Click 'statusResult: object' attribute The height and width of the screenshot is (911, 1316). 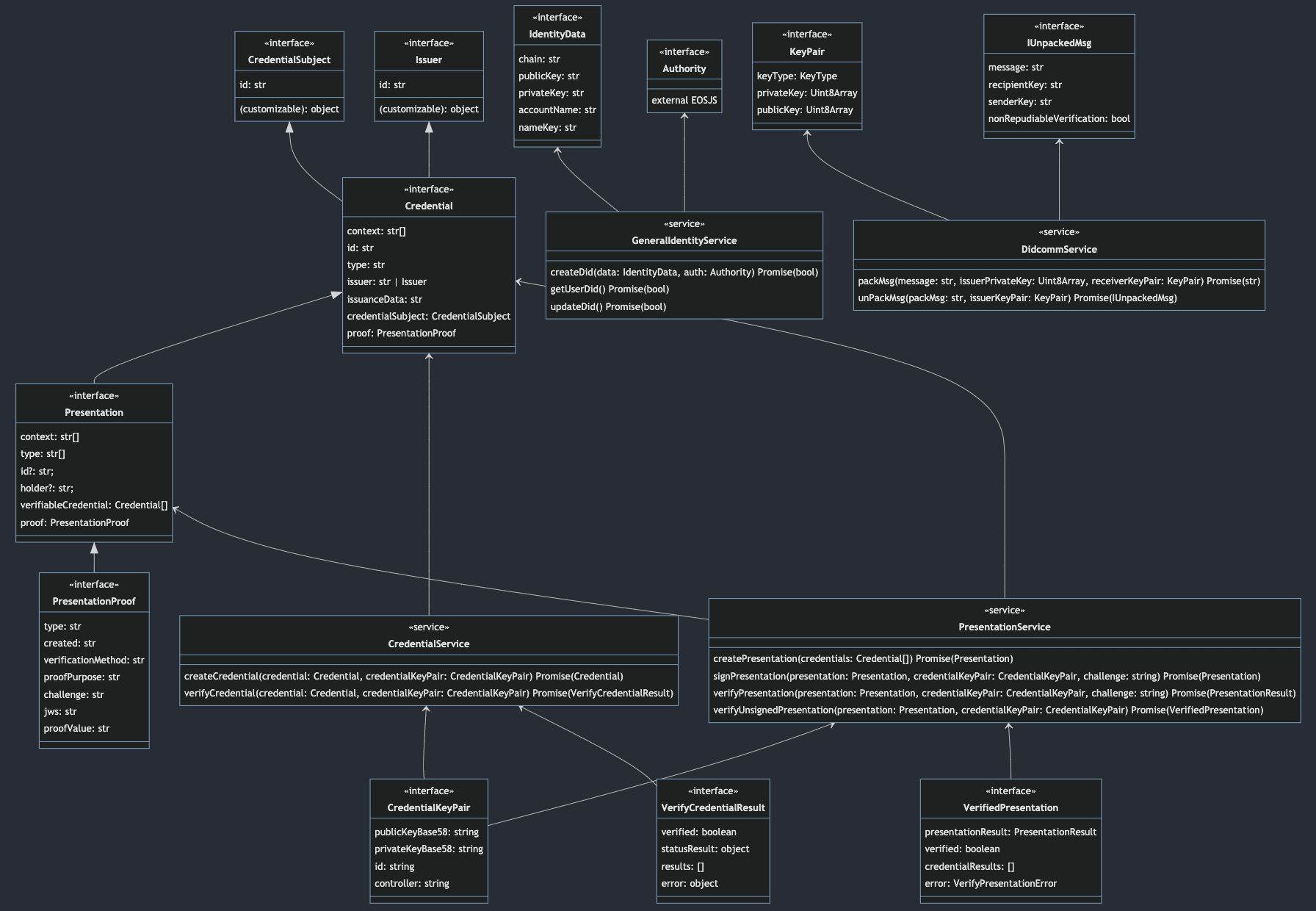[705, 849]
